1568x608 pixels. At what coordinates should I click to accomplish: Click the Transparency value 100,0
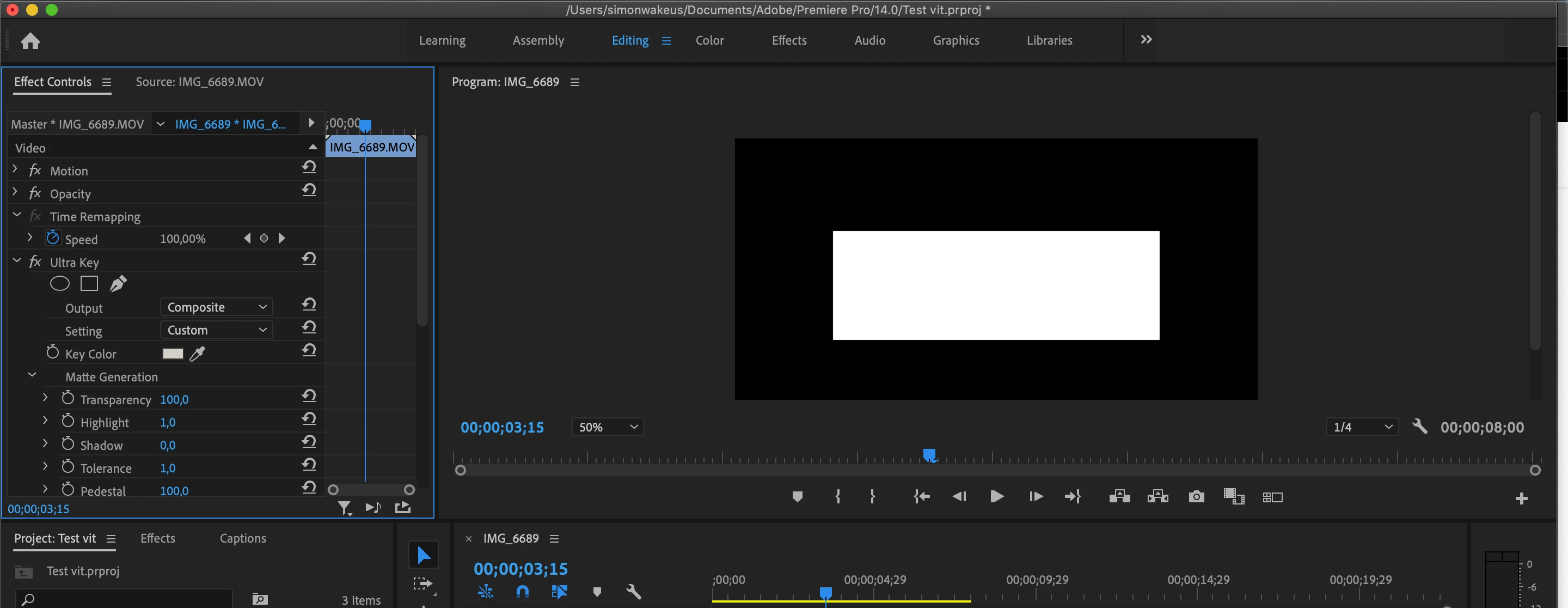pyautogui.click(x=174, y=400)
